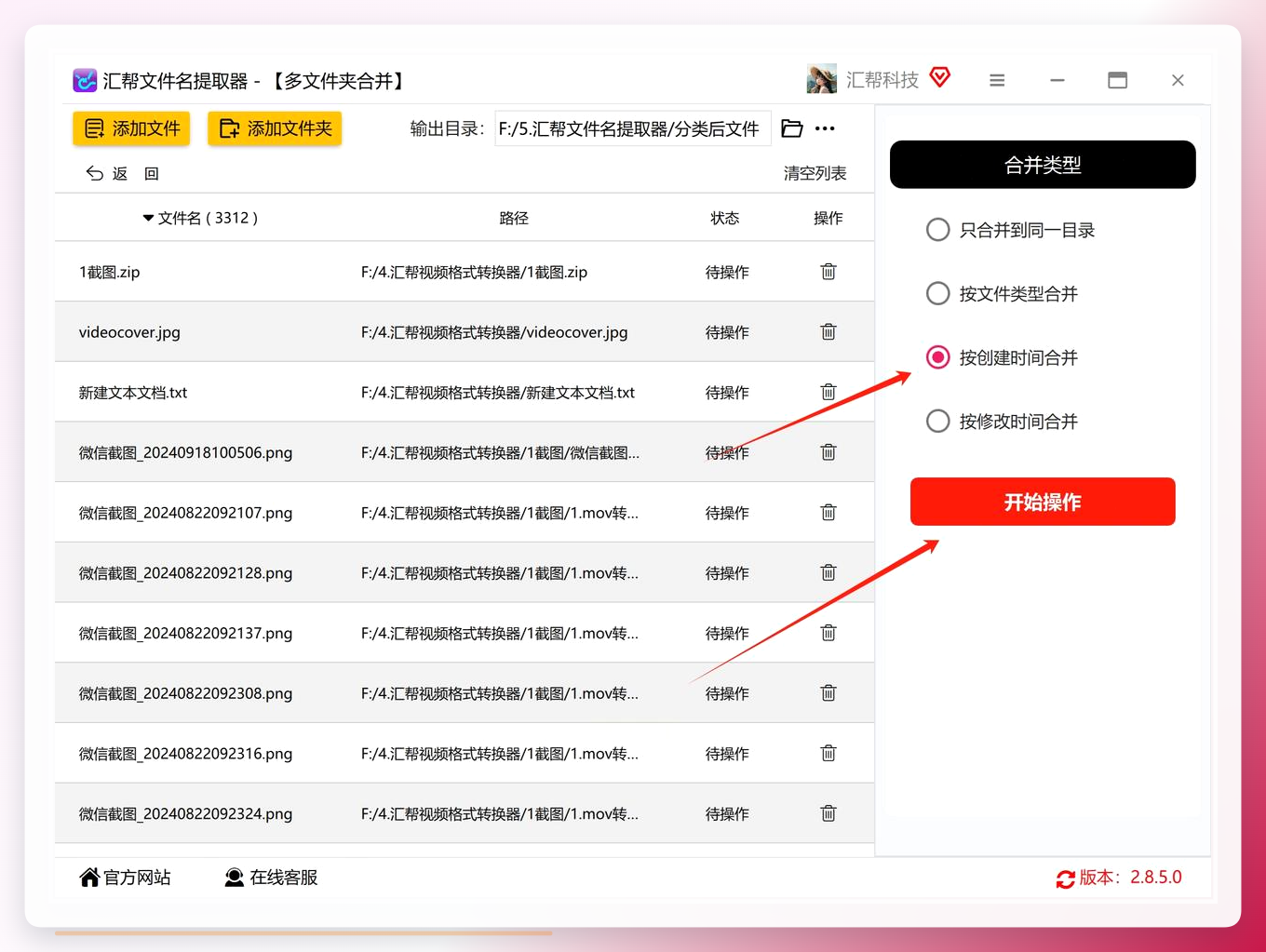Click trash icon for 微信截图_20240918100506.png

828,452
